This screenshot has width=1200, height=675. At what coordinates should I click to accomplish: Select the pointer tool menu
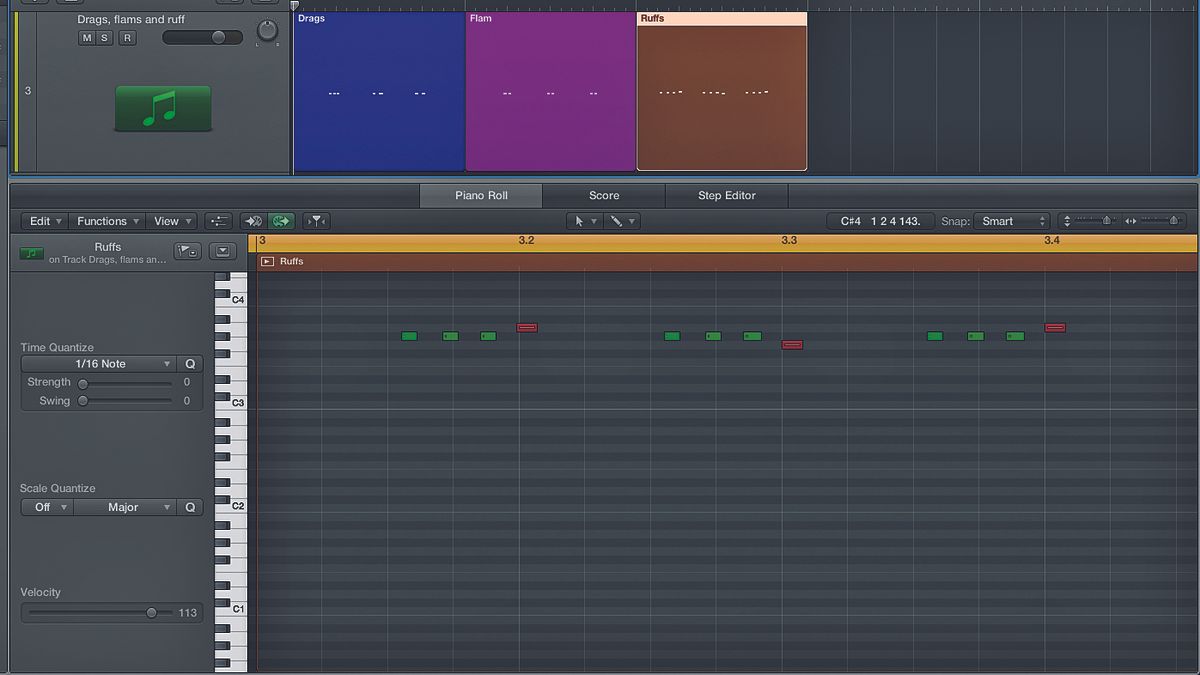(584, 221)
